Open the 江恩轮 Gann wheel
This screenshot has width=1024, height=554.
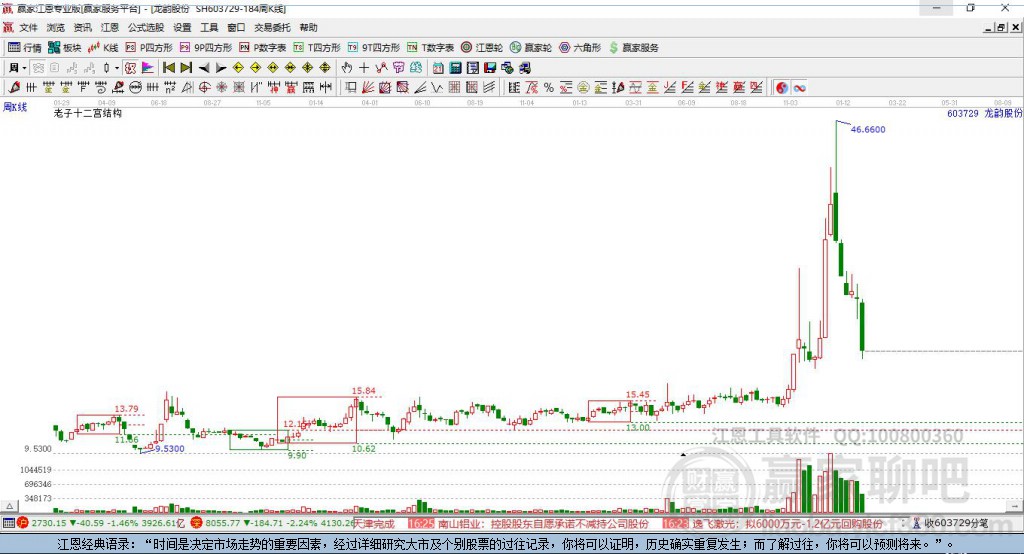pyautogui.click(x=482, y=48)
